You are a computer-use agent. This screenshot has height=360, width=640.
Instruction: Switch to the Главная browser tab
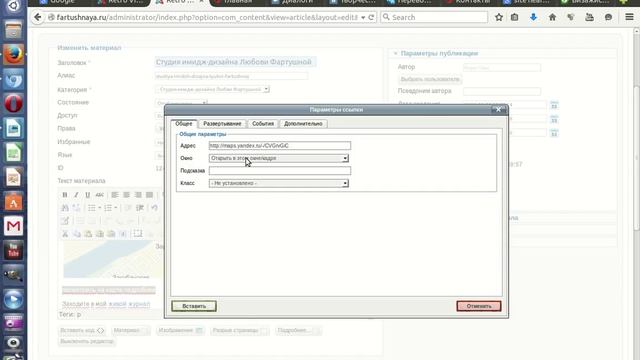tap(237, 2)
